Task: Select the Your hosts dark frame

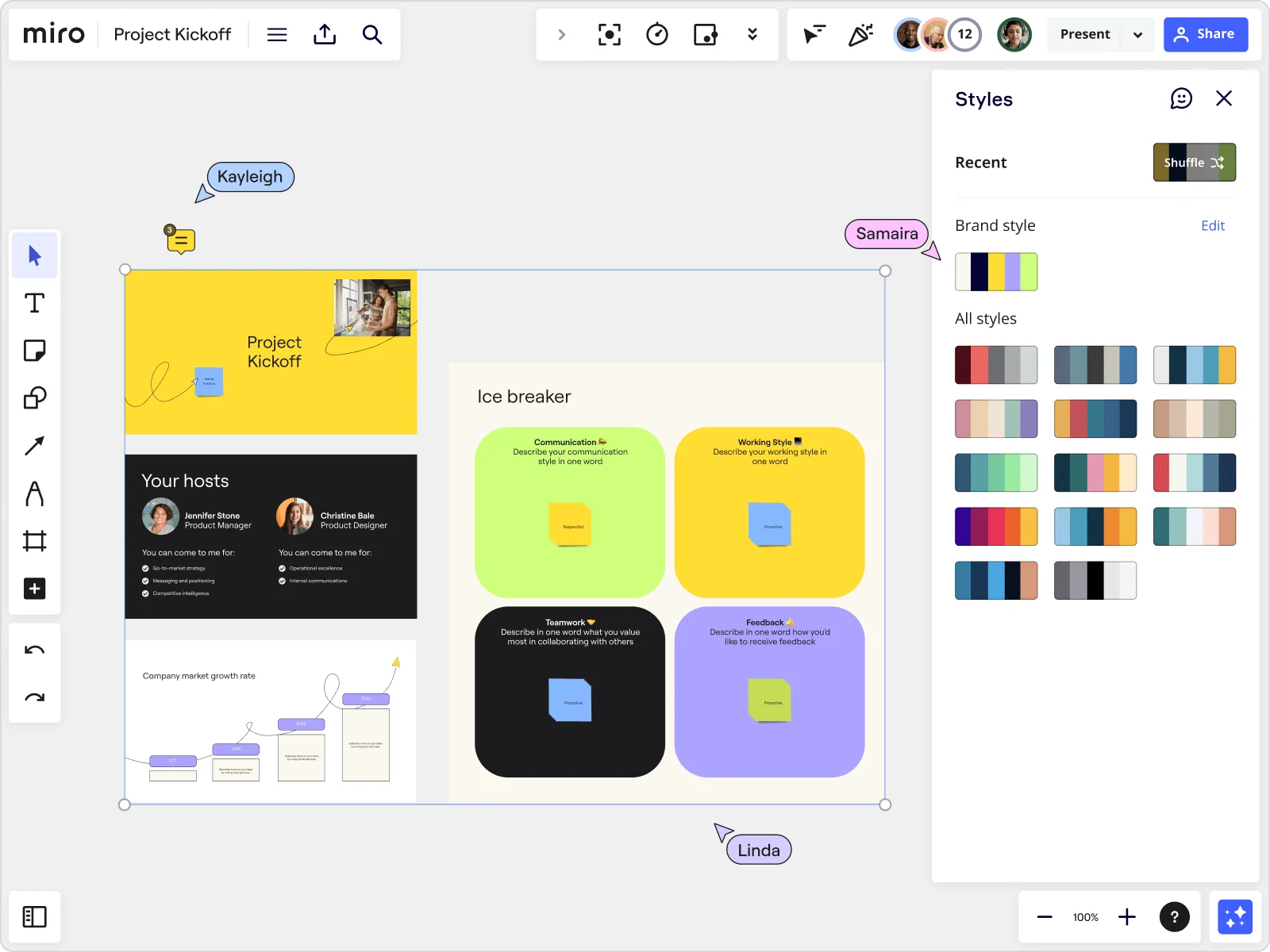Action: 271,536
